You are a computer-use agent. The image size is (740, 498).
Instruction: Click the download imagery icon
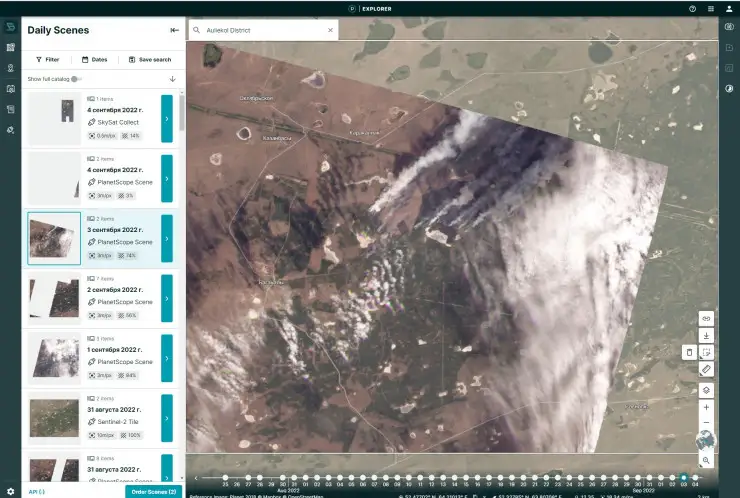pyautogui.click(x=706, y=335)
